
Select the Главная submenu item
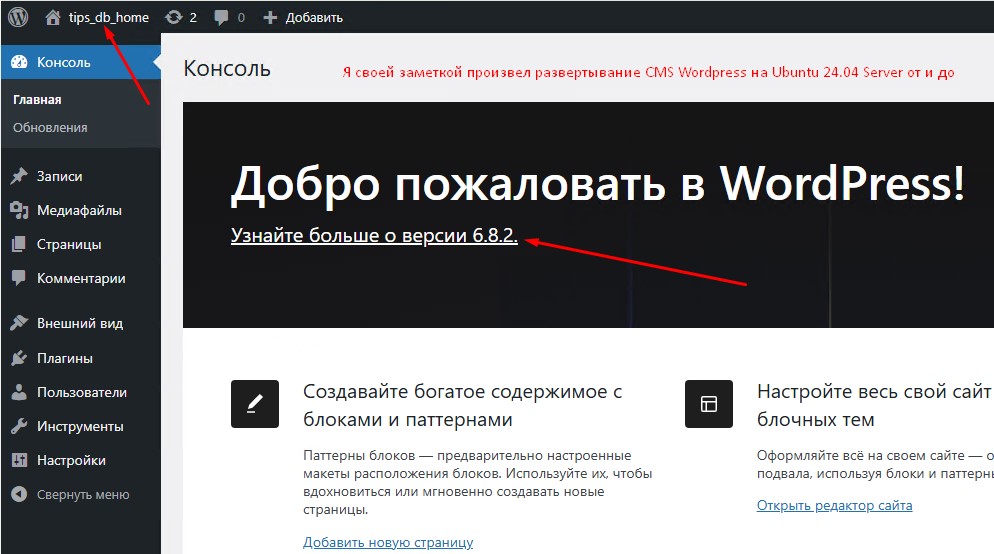pyautogui.click(x=37, y=100)
